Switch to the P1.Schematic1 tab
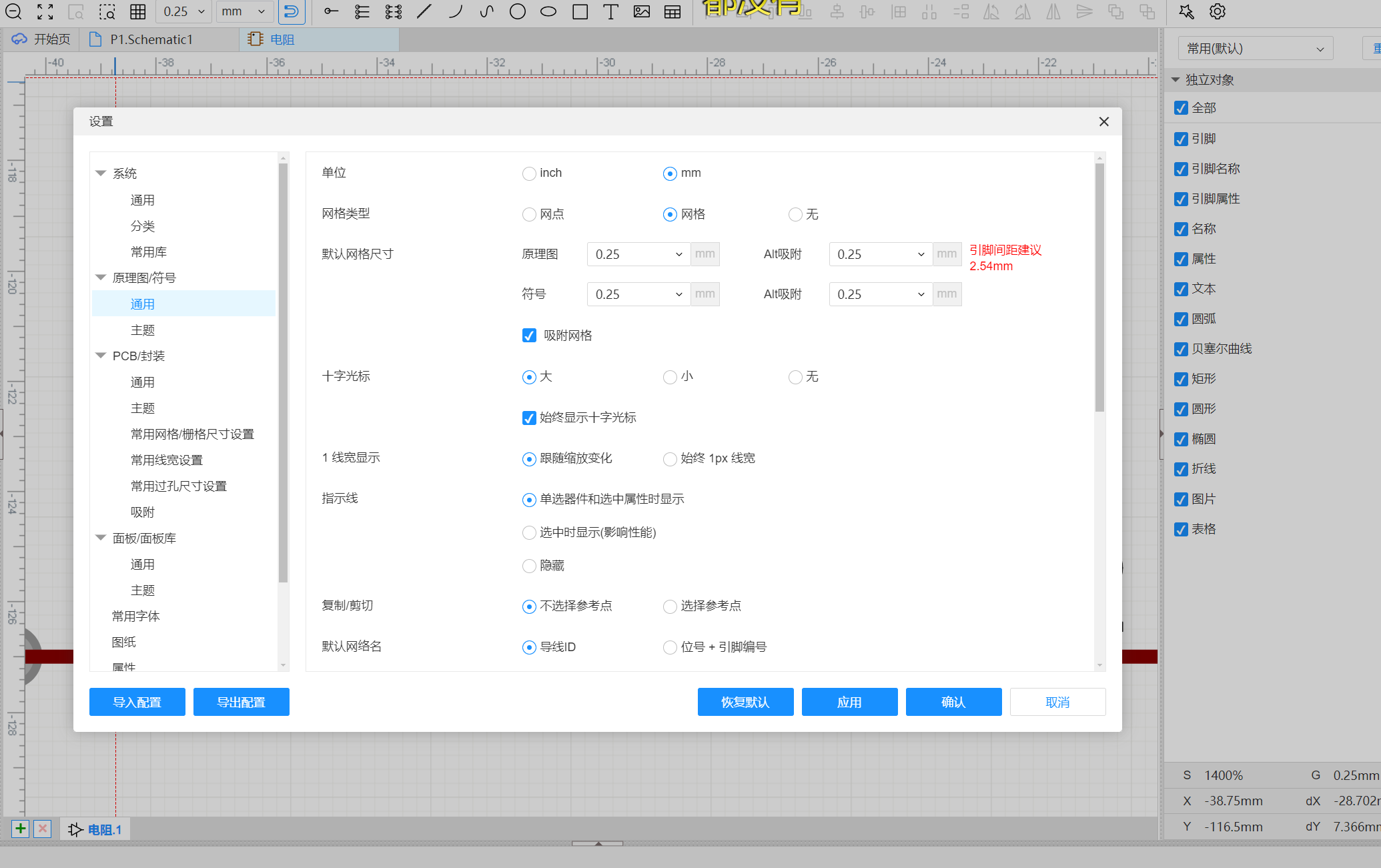The width and height of the screenshot is (1381, 868). 151,39
